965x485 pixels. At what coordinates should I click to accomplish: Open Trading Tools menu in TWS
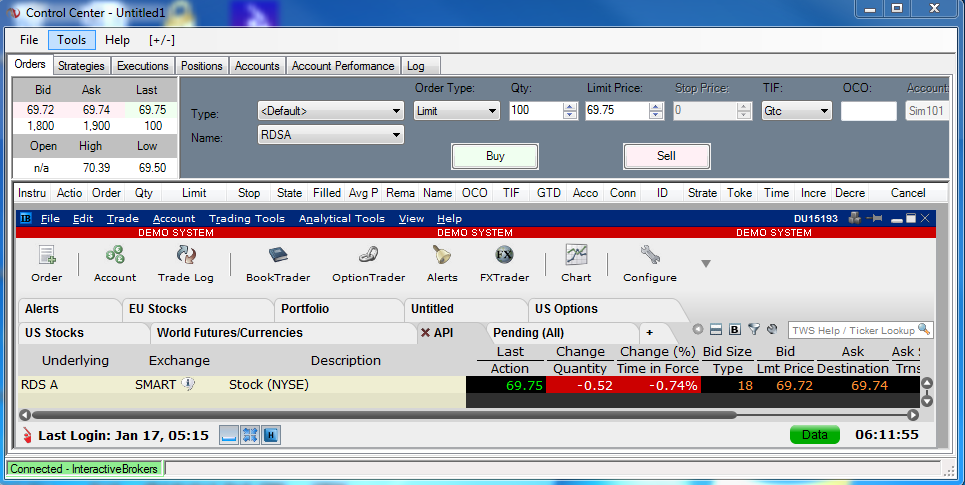(x=247, y=218)
